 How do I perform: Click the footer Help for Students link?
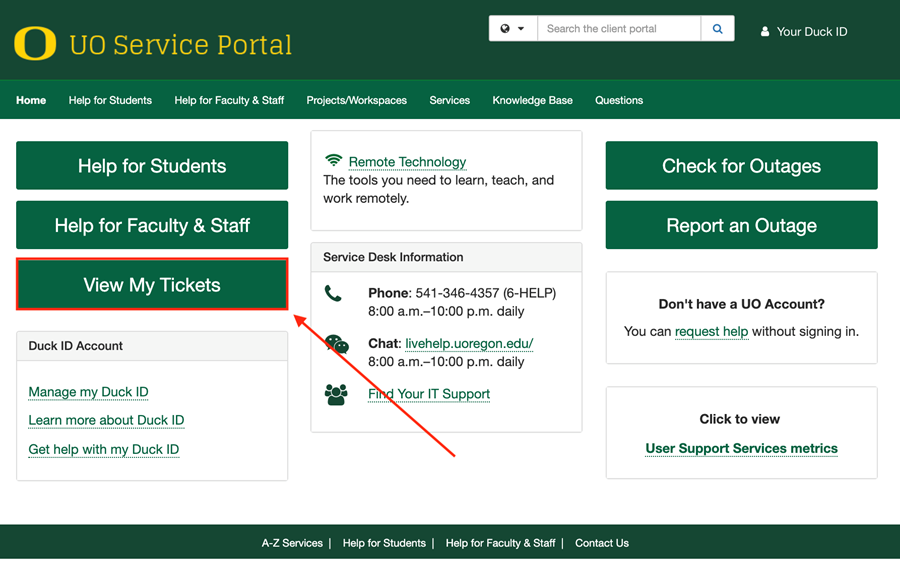pyautogui.click(x=384, y=543)
